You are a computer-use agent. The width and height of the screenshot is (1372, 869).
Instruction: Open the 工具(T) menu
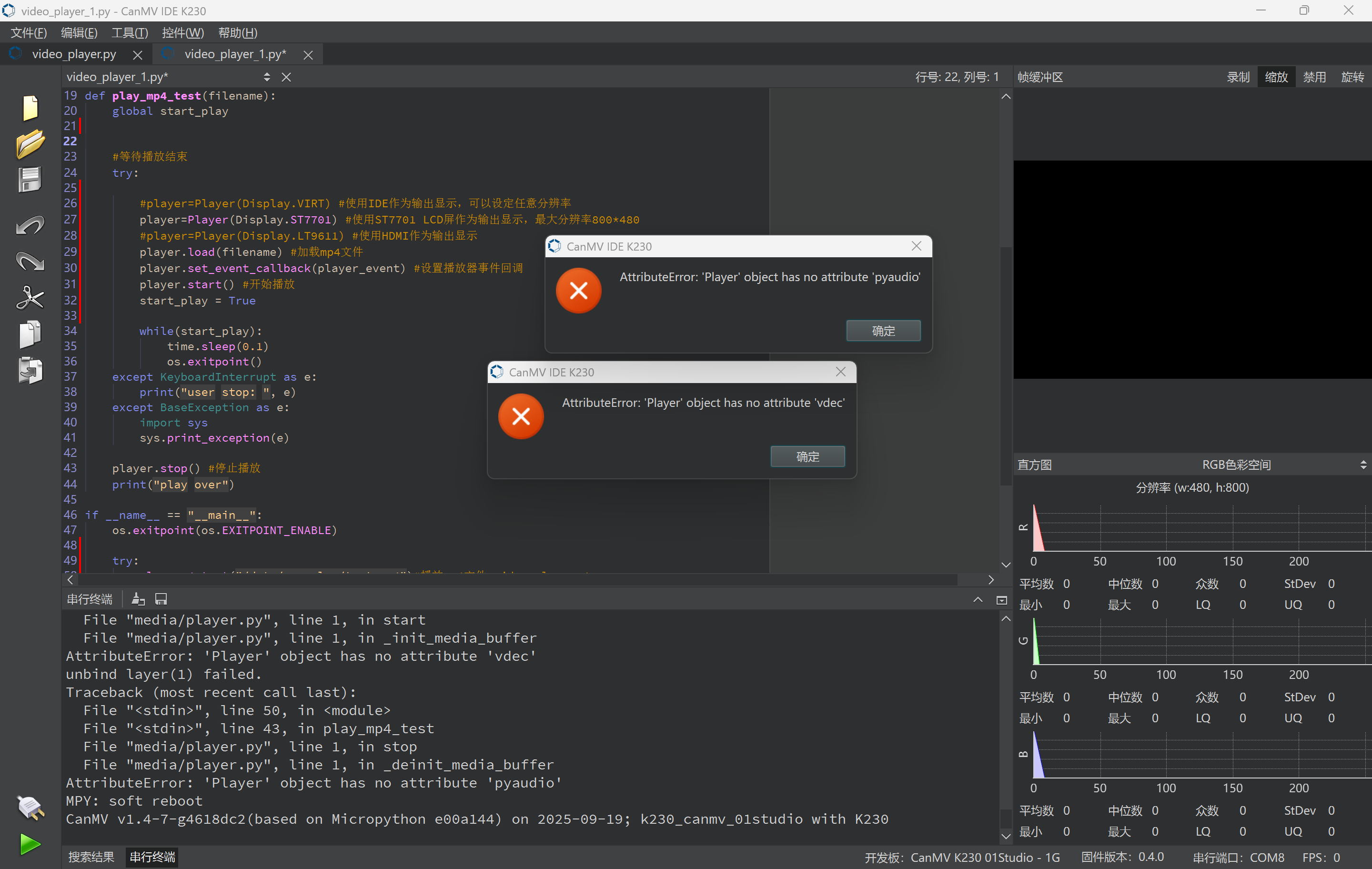pyautogui.click(x=130, y=32)
